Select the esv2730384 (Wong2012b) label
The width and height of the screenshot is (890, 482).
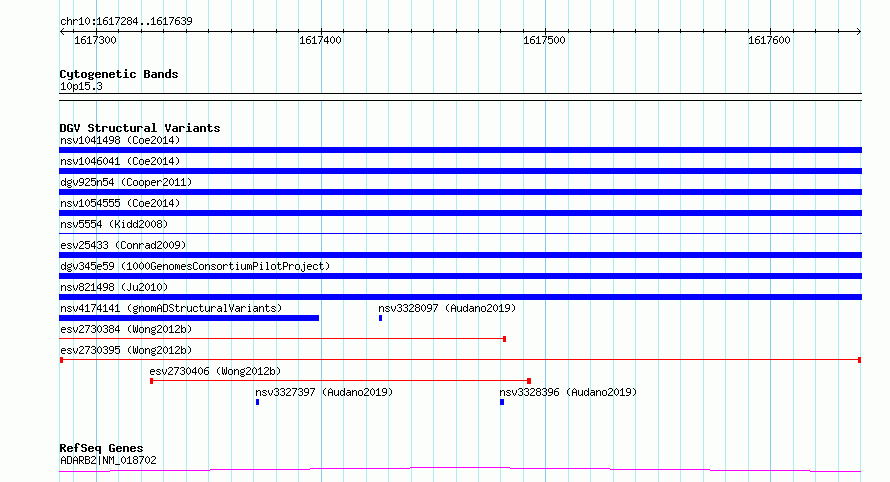(126, 329)
